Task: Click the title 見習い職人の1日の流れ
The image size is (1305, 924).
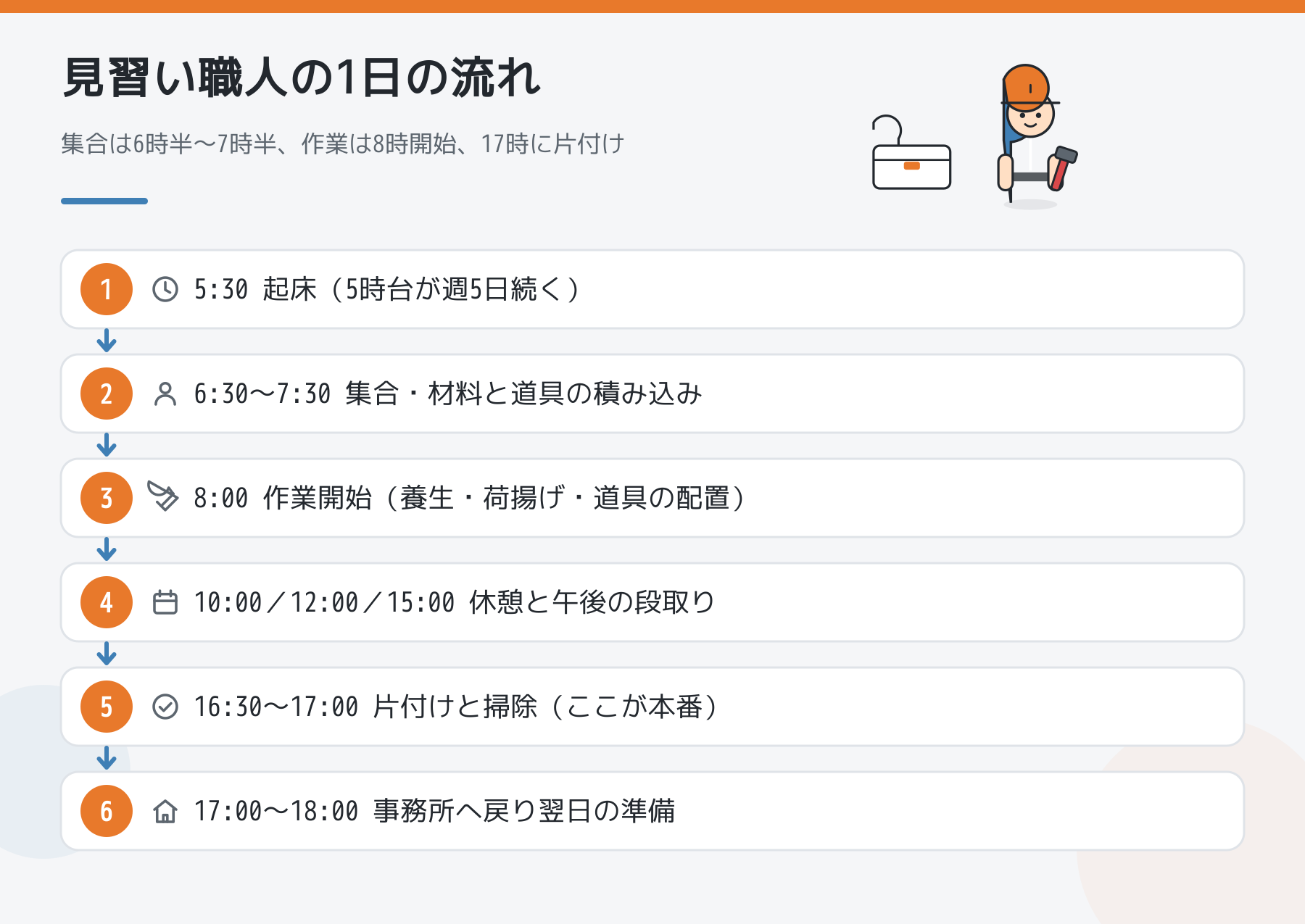Action: coord(302,78)
